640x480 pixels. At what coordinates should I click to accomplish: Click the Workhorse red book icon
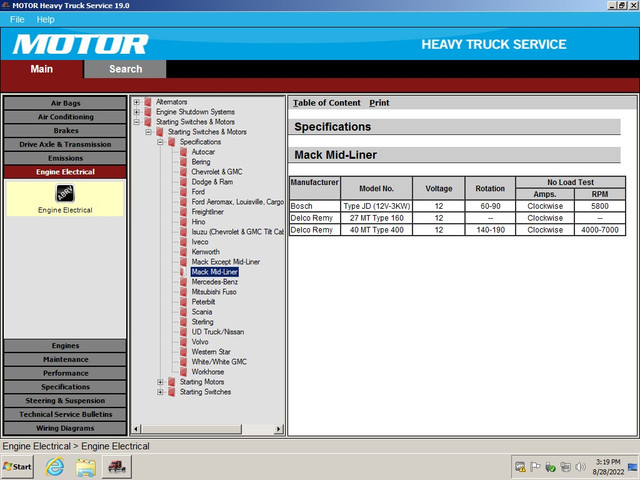point(183,372)
